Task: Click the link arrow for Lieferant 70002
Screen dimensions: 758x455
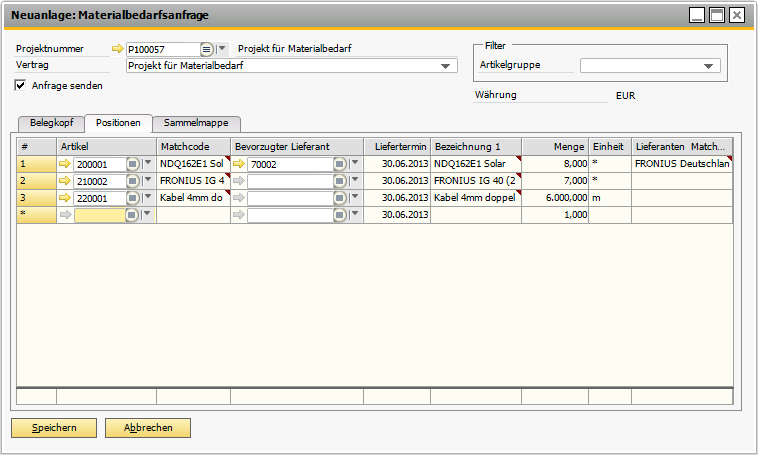Action: (240, 164)
